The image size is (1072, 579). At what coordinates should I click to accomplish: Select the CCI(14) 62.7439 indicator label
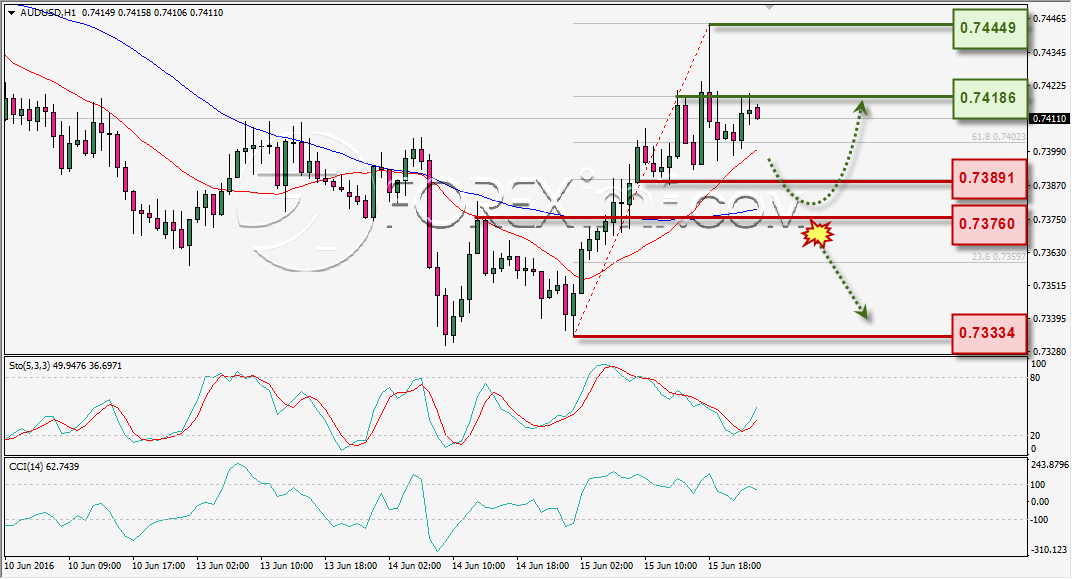[44, 467]
